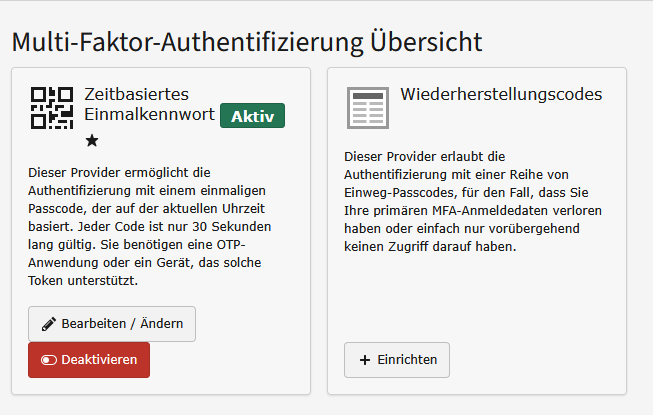
Task: Click the Deaktivieren label text
Action: (x=99, y=360)
